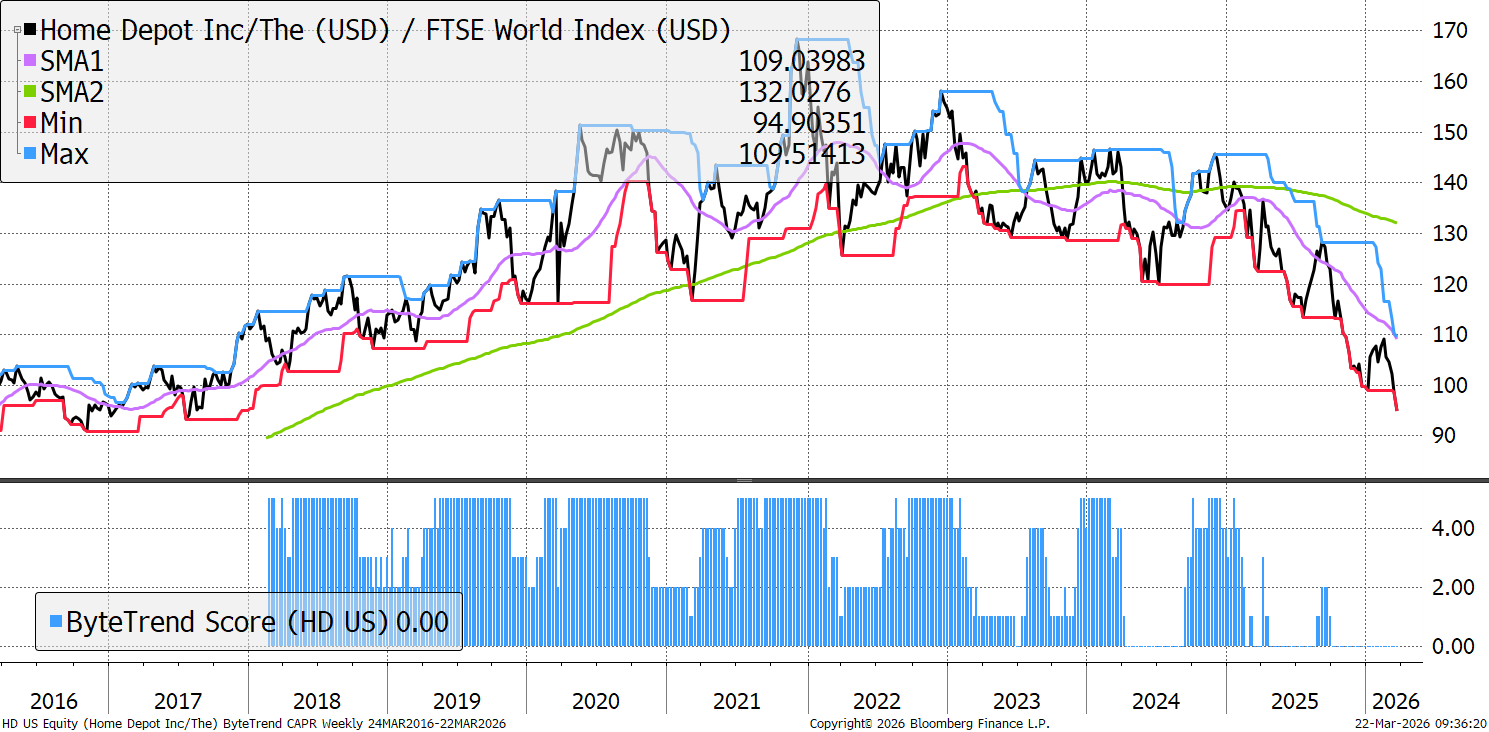The height and width of the screenshot is (732, 1489).
Task: Click the green SMA2 legend swatch
Action: [30, 93]
